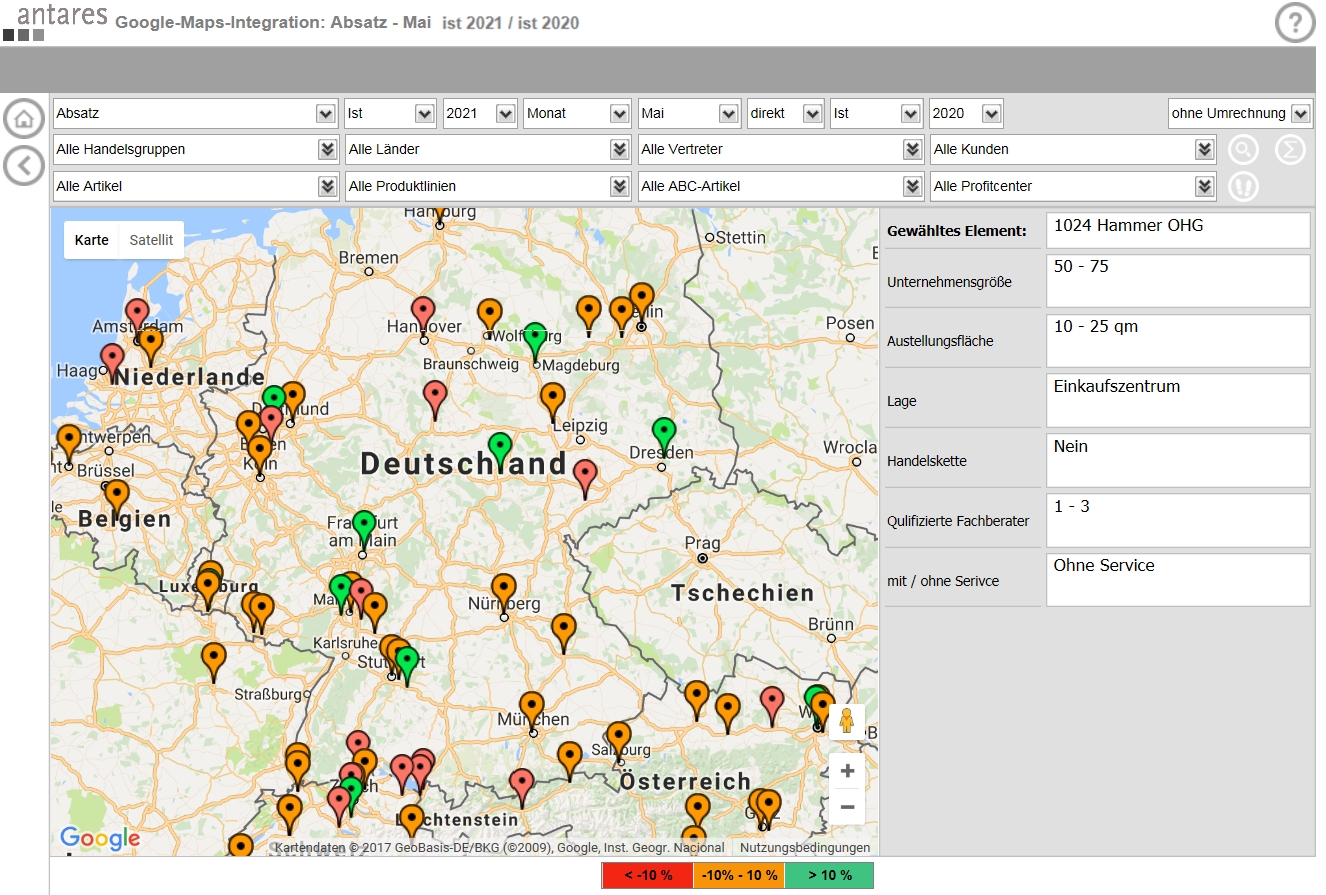Click the exclamation marks circle icon
Image resolution: width=1326 pixels, height=895 pixels.
1243,186
